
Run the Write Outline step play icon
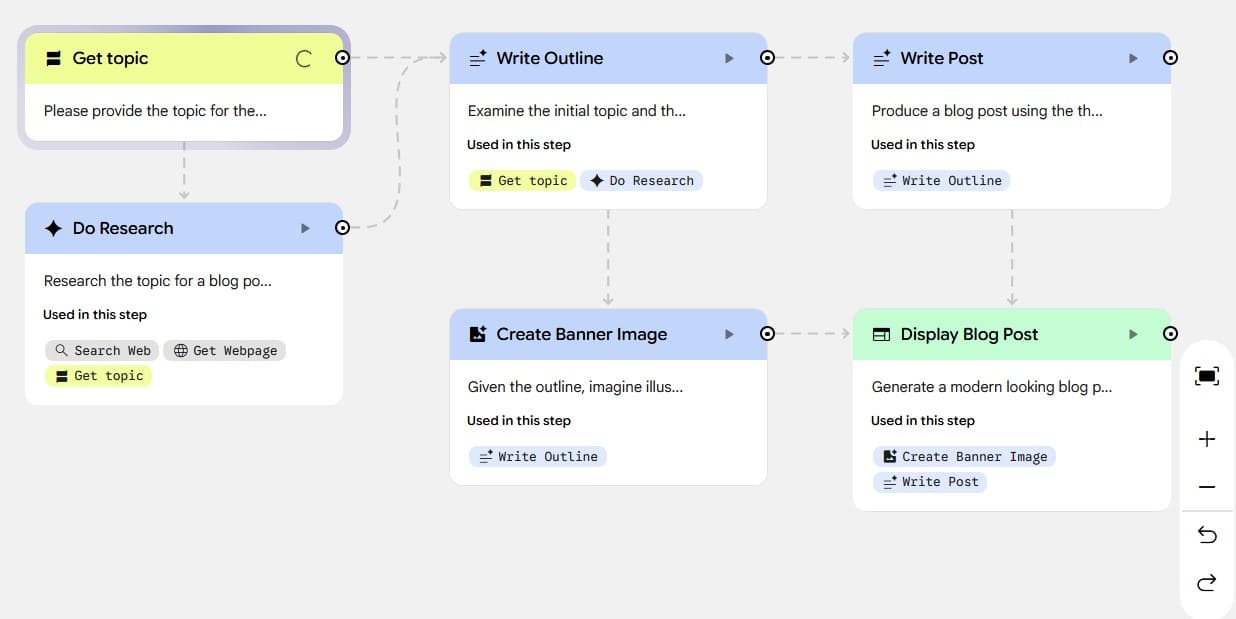(x=729, y=58)
